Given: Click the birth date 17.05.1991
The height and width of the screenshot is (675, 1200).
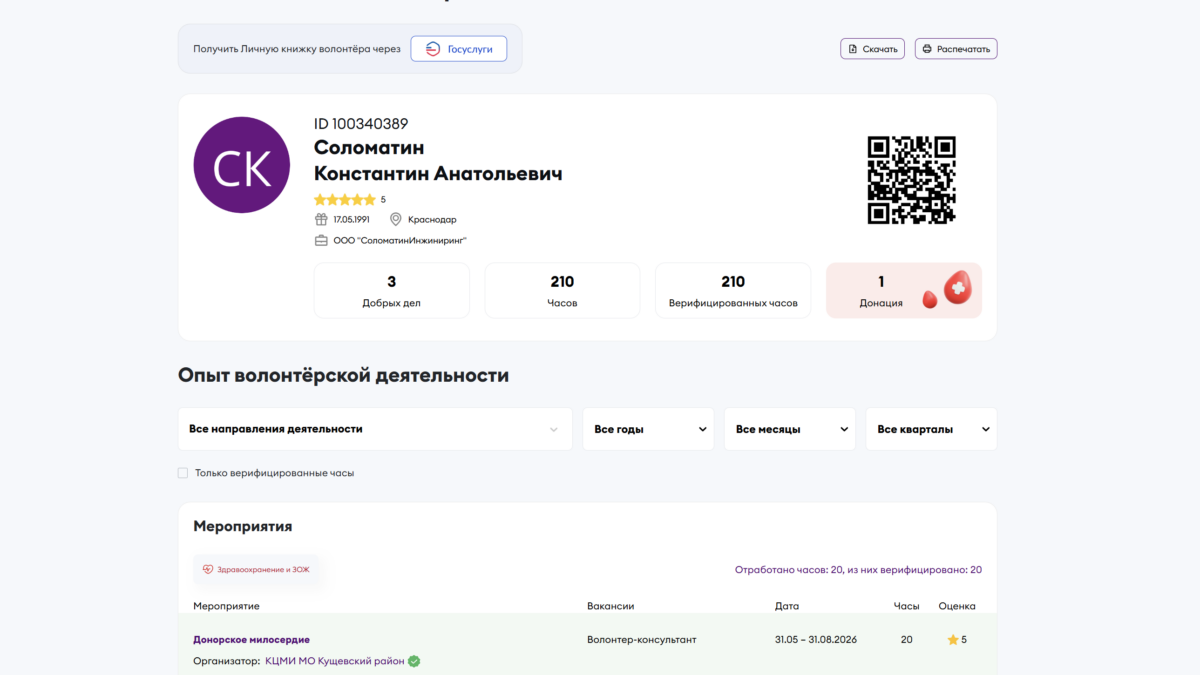Looking at the screenshot, I should coord(352,219).
